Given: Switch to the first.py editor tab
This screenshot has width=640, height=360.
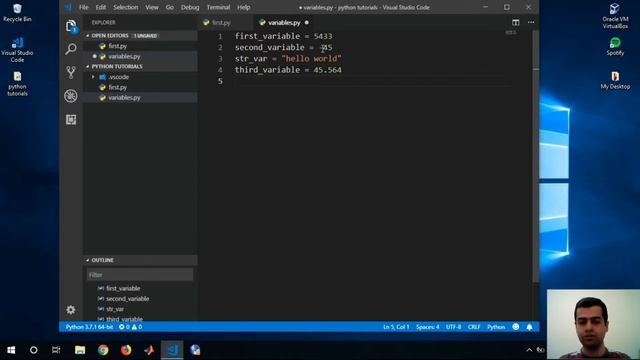Looking at the screenshot, I should coord(226,22).
